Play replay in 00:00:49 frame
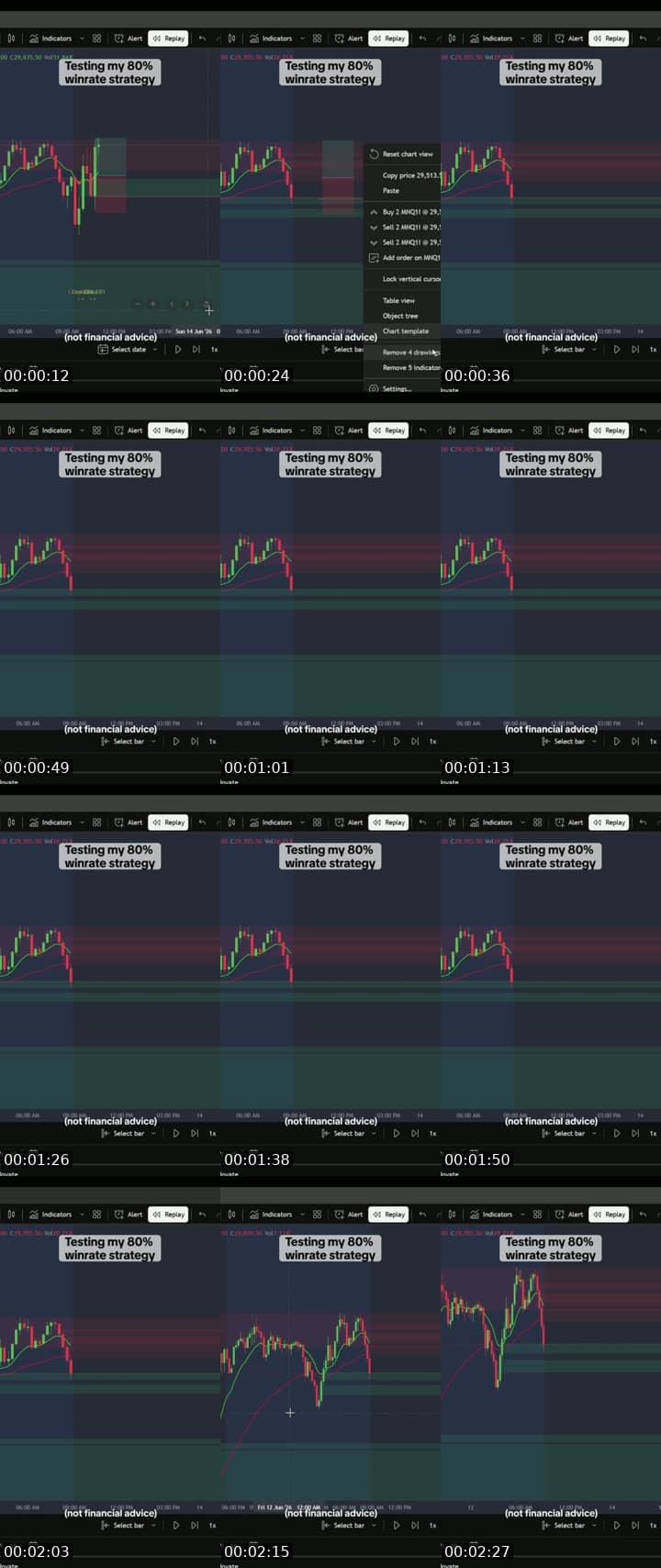 pos(175,742)
